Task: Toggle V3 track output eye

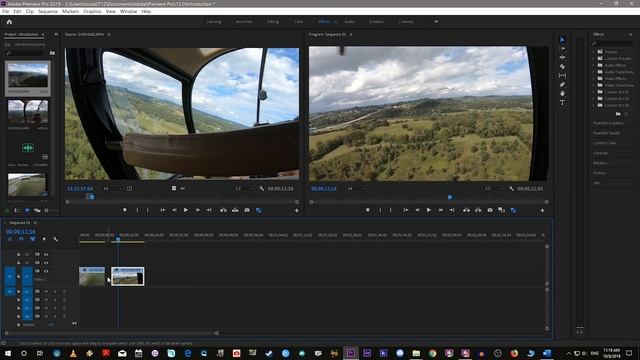Action: [46, 254]
